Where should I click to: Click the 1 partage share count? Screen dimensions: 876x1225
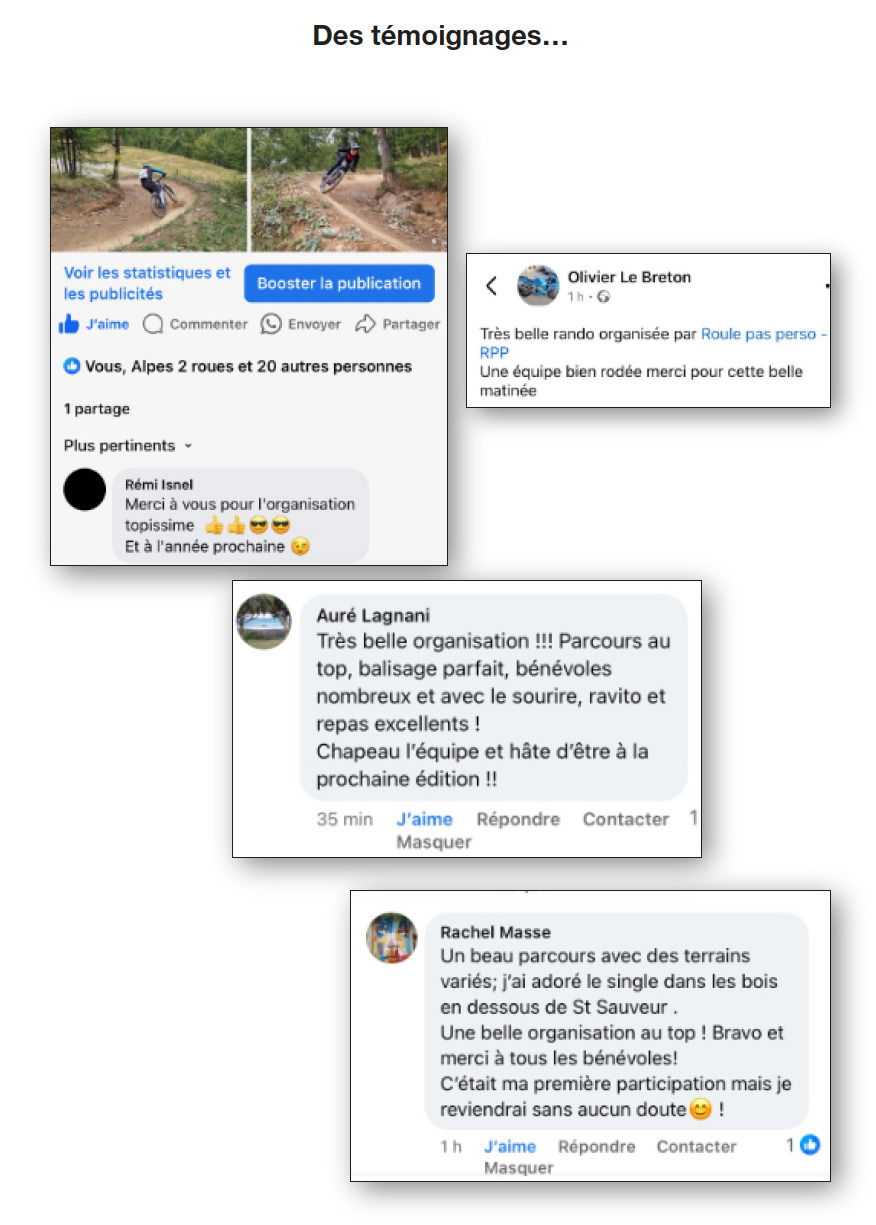coord(97,409)
